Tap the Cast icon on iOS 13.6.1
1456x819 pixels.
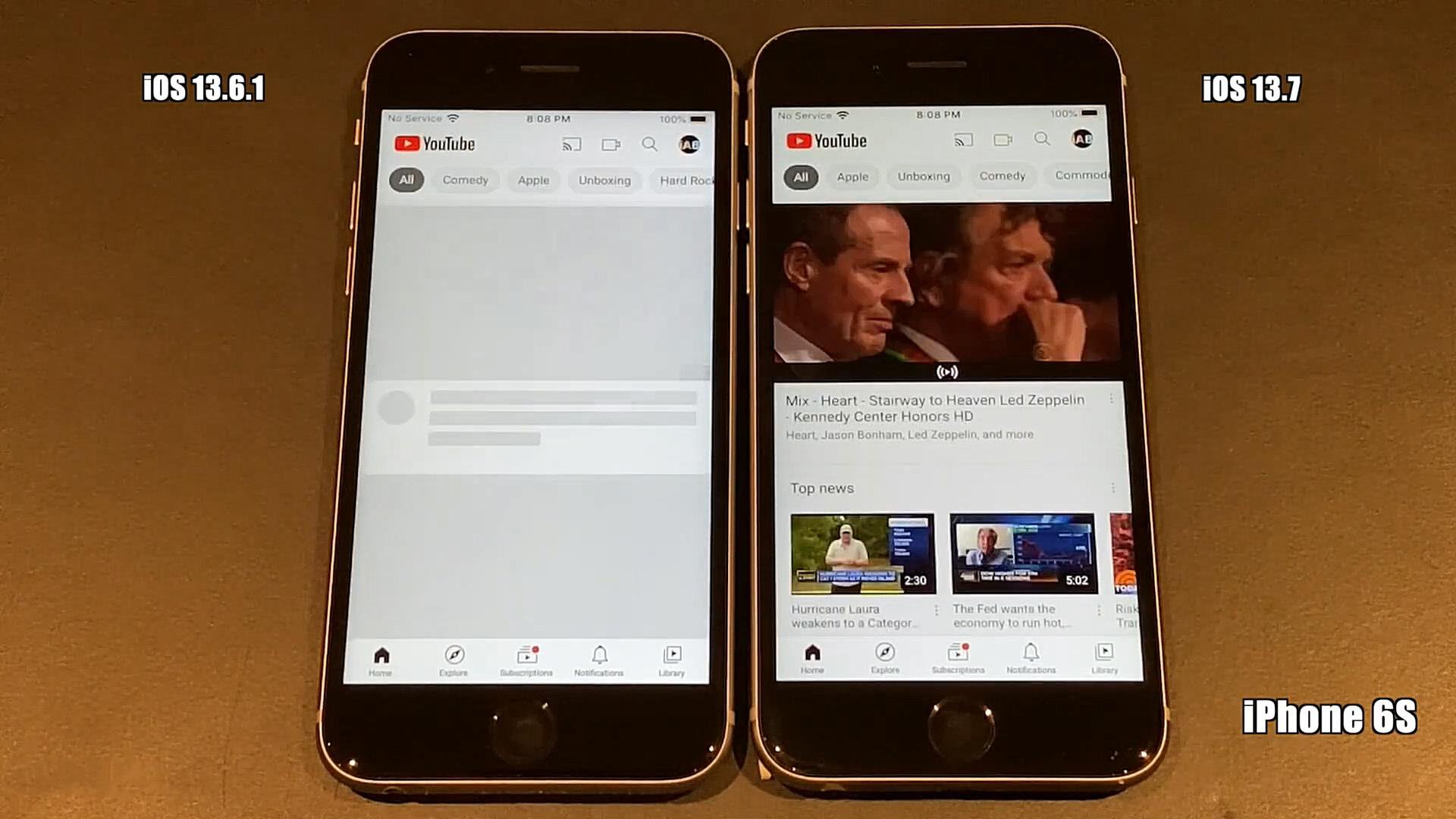pyautogui.click(x=569, y=143)
